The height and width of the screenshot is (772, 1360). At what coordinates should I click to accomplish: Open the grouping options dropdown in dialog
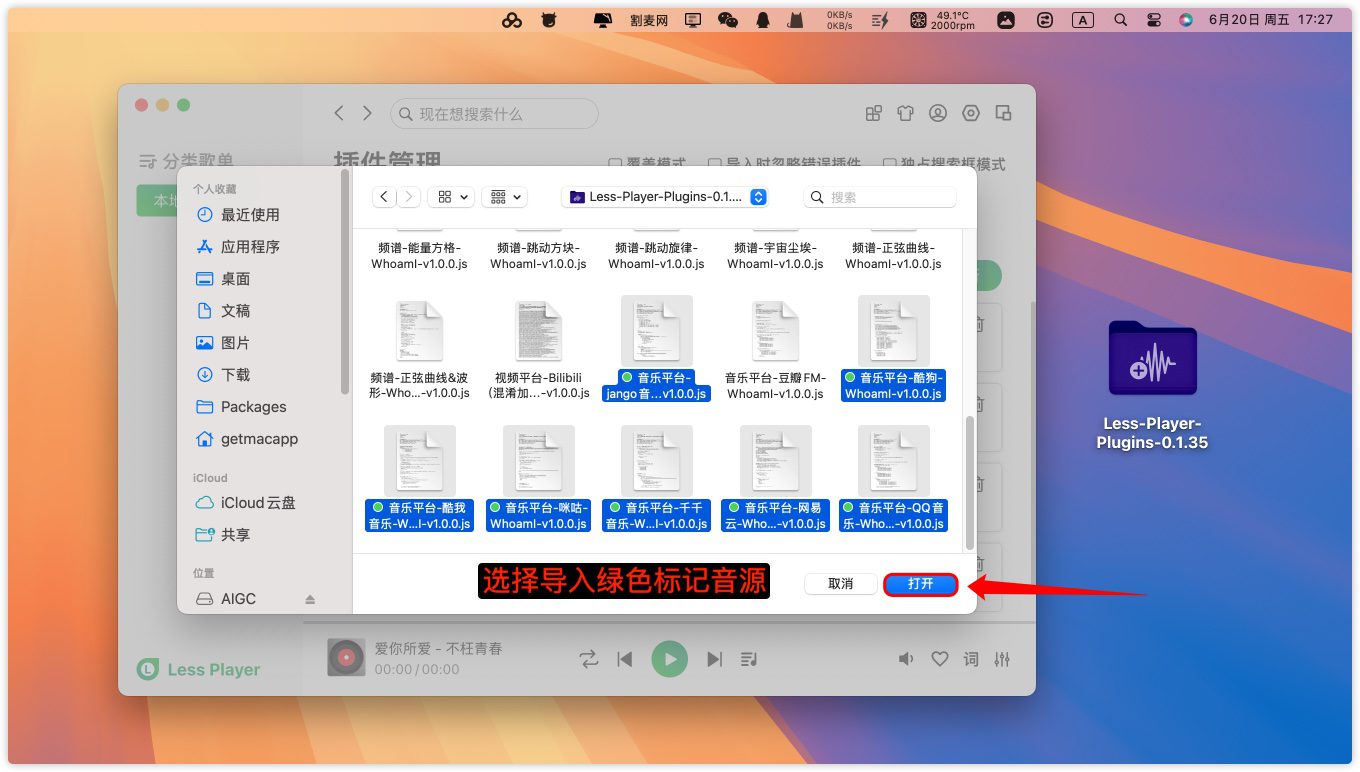tap(504, 197)
